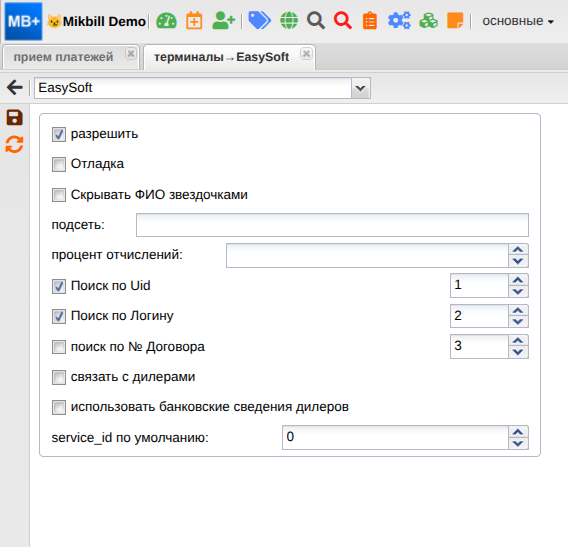The height and width of the screenshot is (547, 568).
Task: Click the service_id по умолчанию field
Action: click(x=395, y=438)
